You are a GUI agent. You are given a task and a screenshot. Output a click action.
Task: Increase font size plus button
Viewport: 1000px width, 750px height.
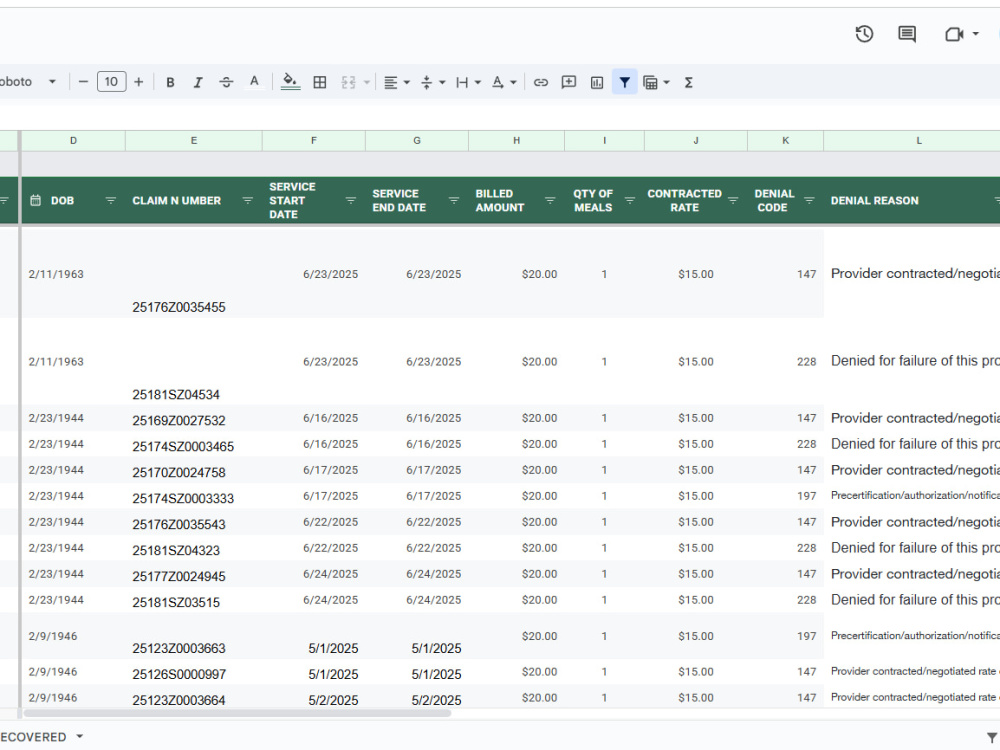click(x=138, y=82)
